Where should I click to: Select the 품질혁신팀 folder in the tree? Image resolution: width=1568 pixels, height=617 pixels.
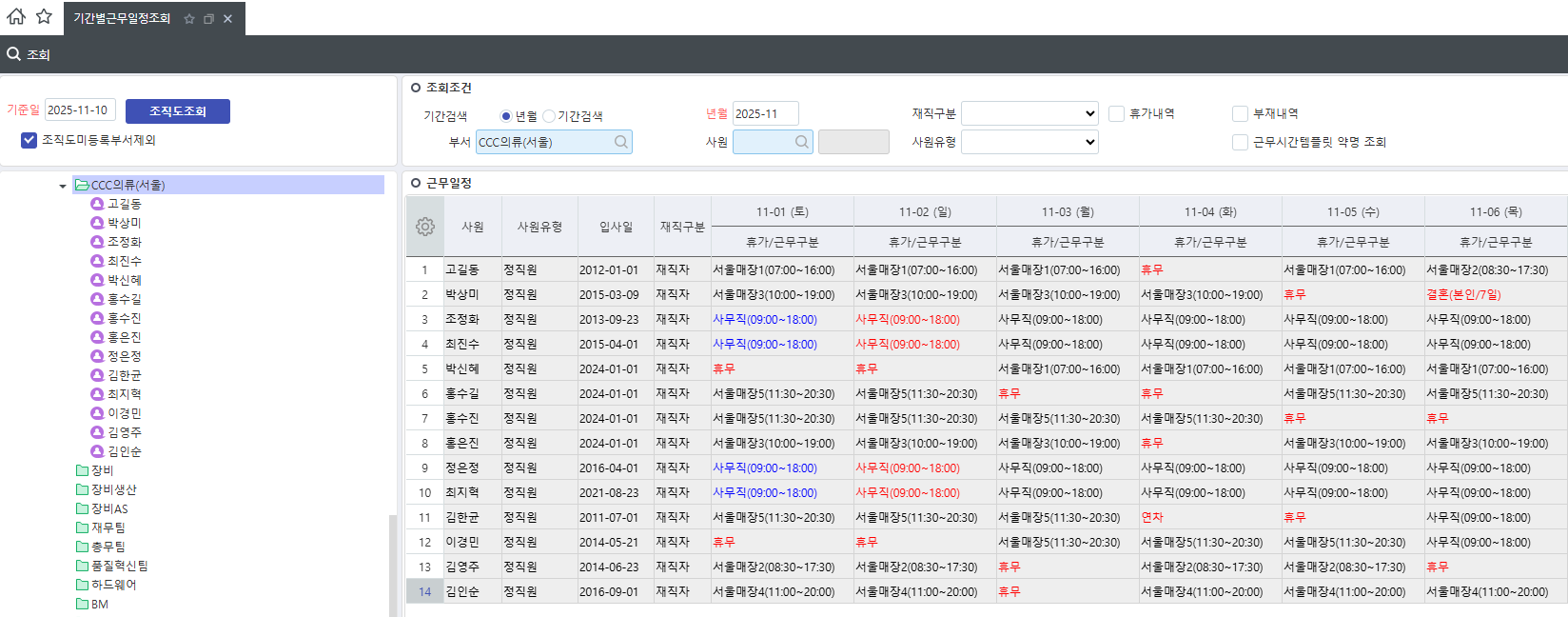pyautogui.click(x=119, y=566)
